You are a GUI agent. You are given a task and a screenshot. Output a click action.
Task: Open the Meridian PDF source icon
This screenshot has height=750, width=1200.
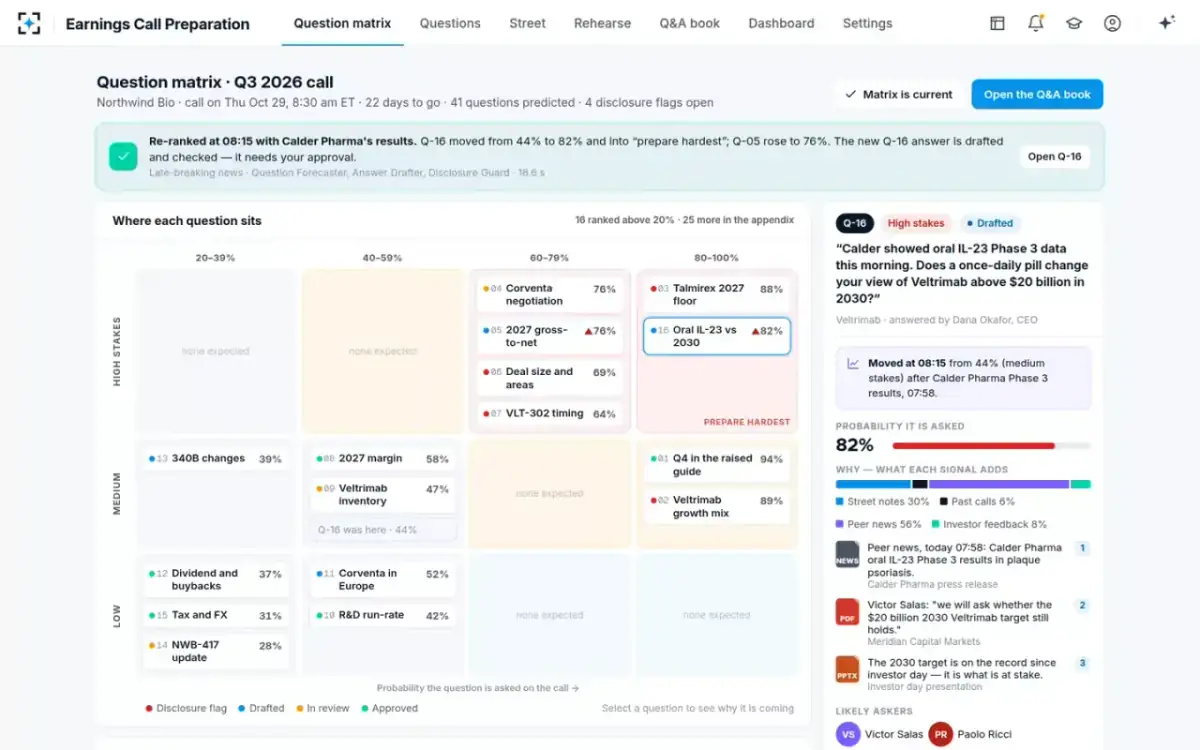pyautogui.click(x=847, y=612)
